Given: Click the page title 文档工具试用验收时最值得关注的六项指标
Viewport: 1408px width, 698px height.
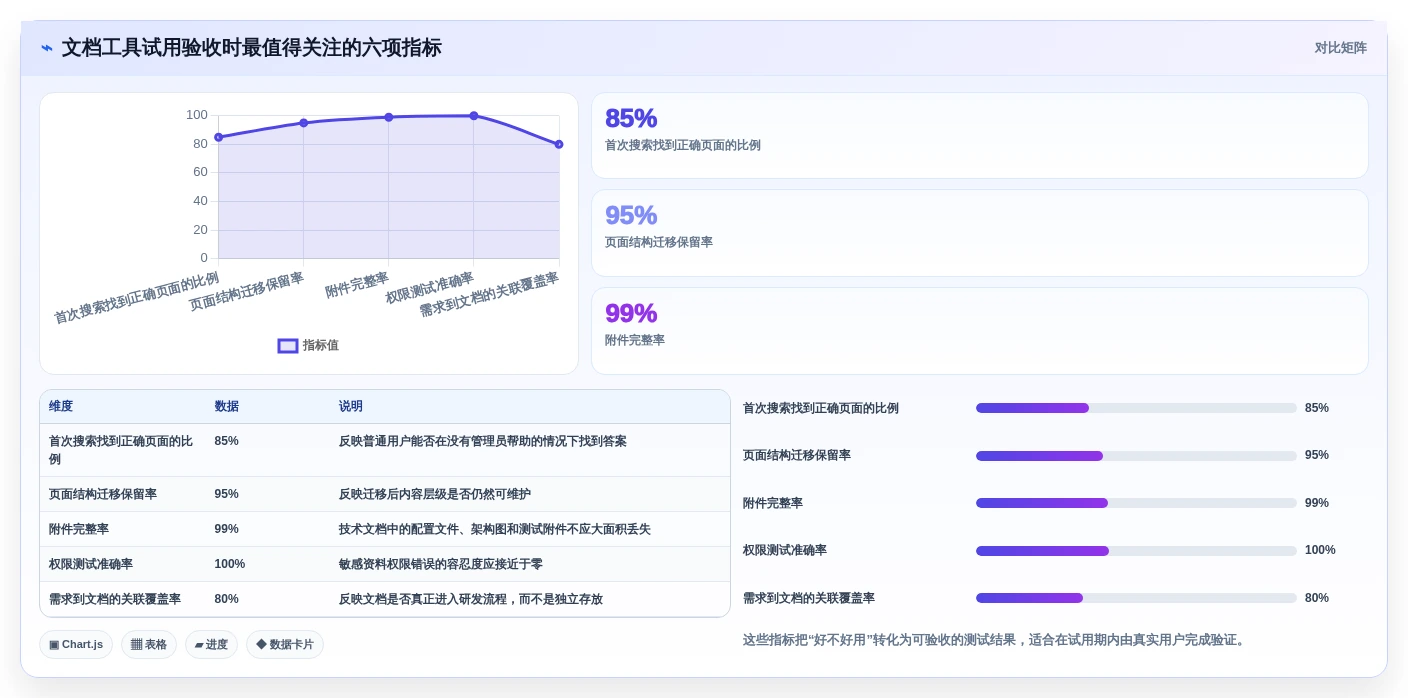Looking at the screenshot, I should coord(251,48).
